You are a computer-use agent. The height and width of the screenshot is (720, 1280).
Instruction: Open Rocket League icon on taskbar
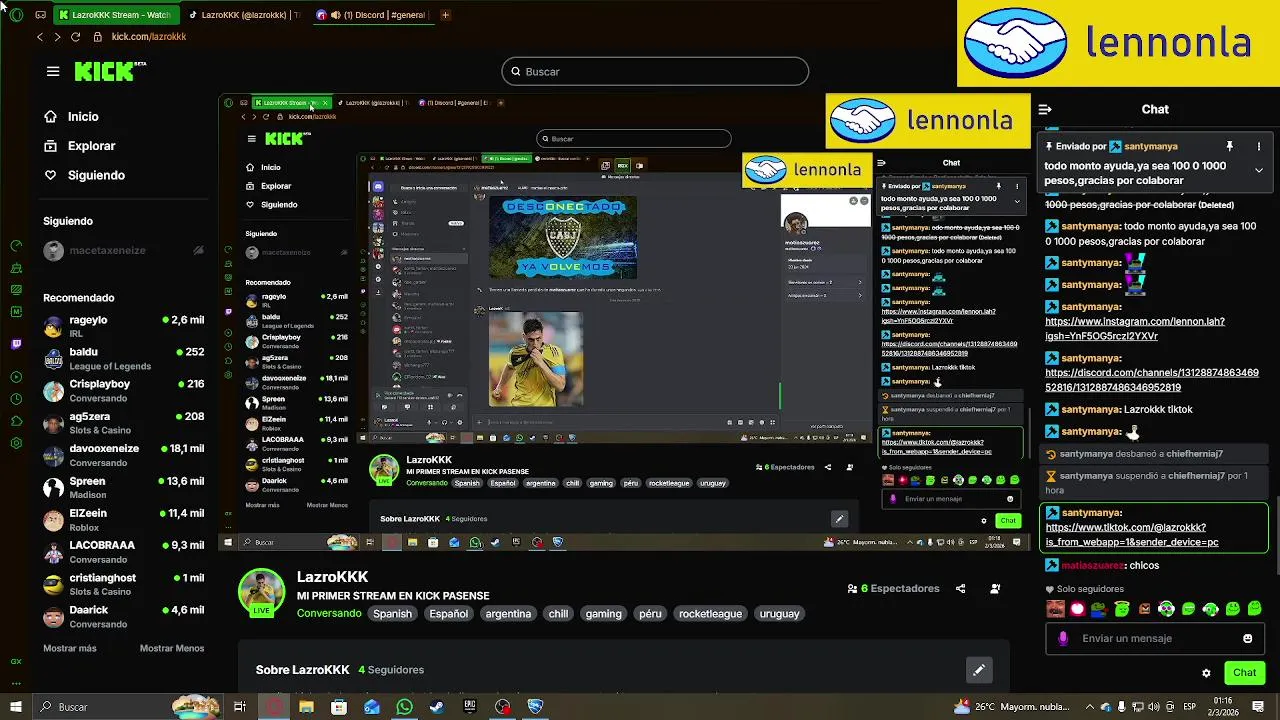(535, 707)
